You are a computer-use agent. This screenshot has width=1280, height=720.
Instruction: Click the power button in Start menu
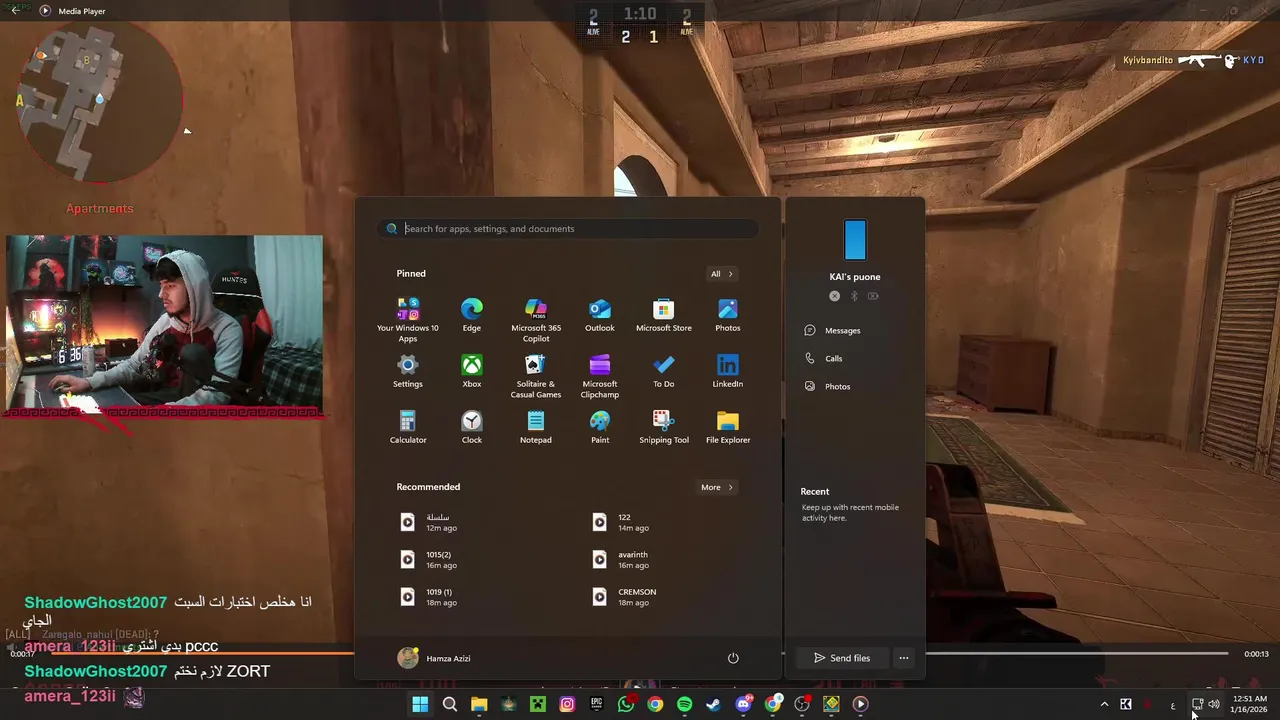733,658
